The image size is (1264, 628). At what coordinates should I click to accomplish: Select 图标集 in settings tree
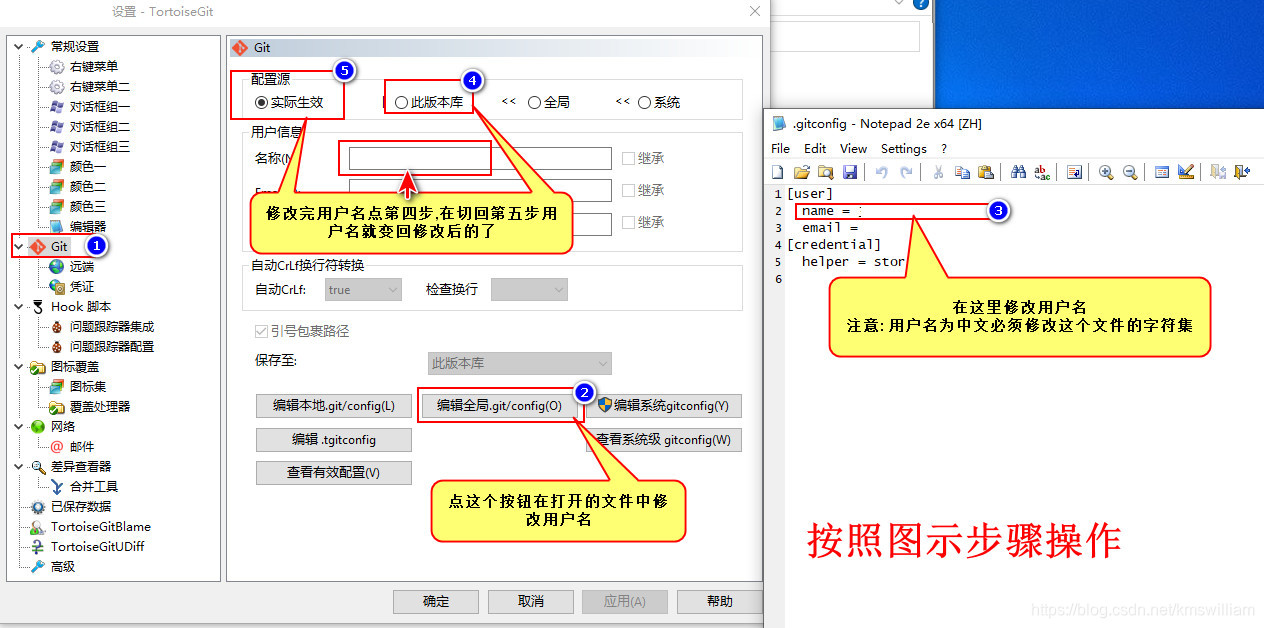coord(87,386)
